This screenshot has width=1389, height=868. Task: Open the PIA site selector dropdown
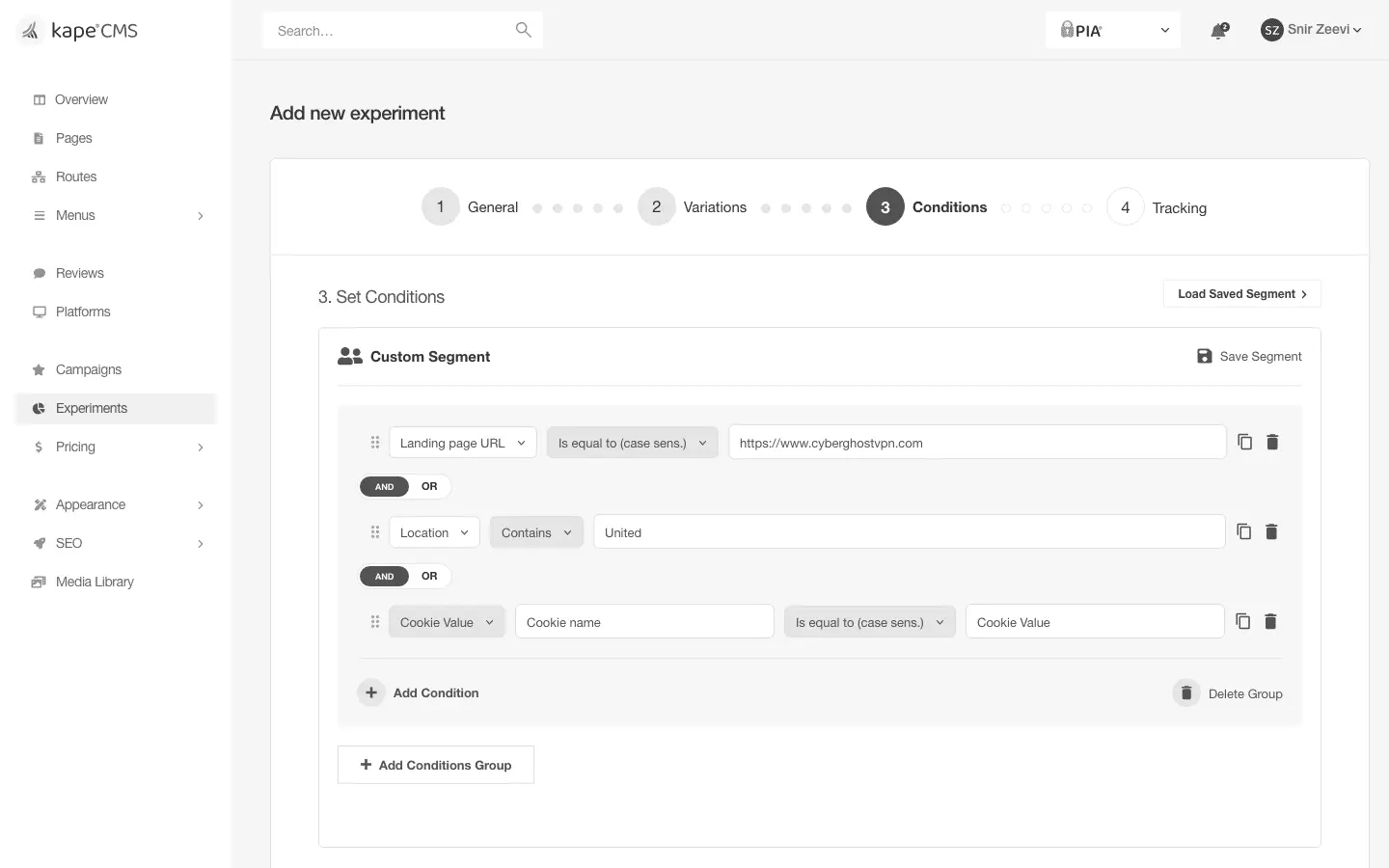pyautogui.click(x=1113, y=30)
